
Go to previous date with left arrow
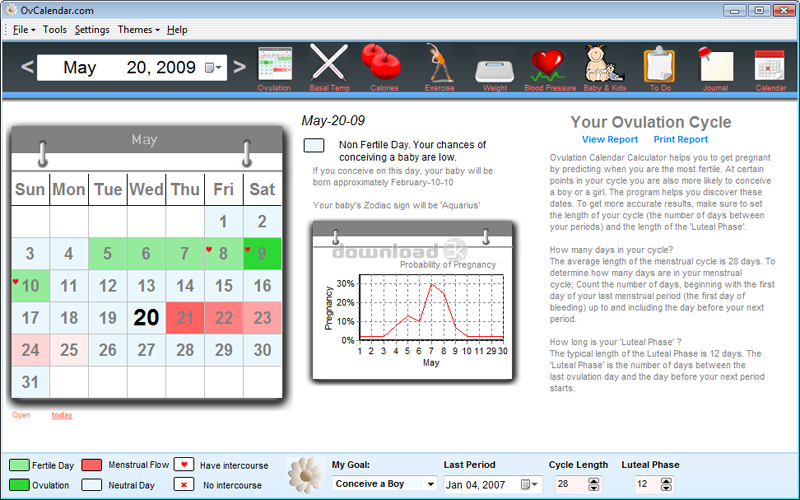27,67
